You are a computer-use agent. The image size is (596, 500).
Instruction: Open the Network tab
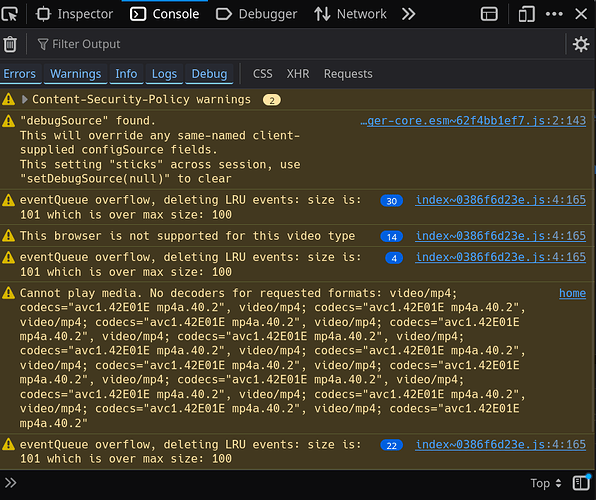350,14
